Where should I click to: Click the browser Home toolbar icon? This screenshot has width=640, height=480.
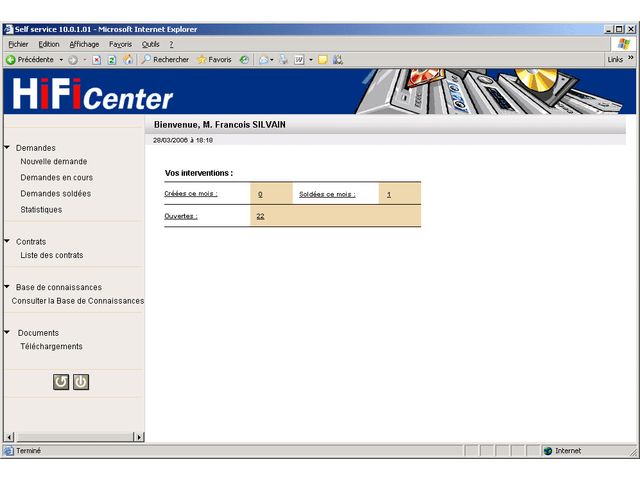(x=128, y=60)
